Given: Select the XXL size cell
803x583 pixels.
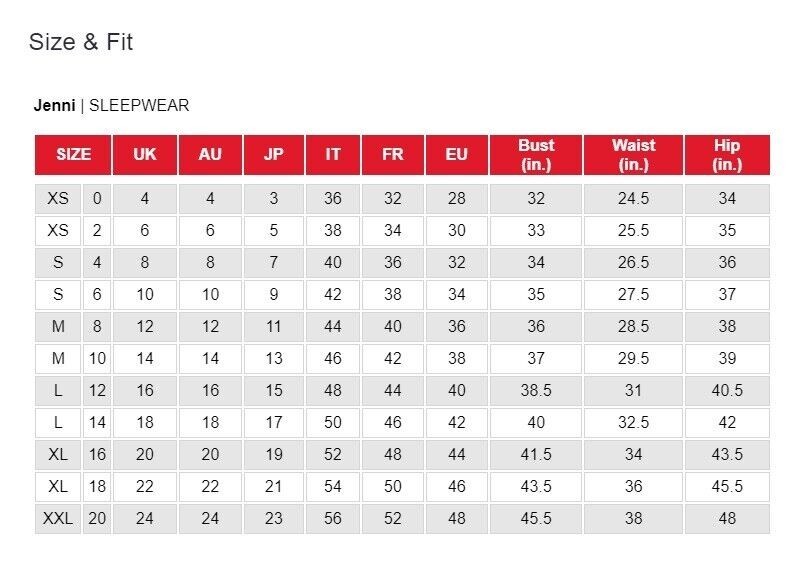Looking at the screenshot, I should (x=58, y=518).
